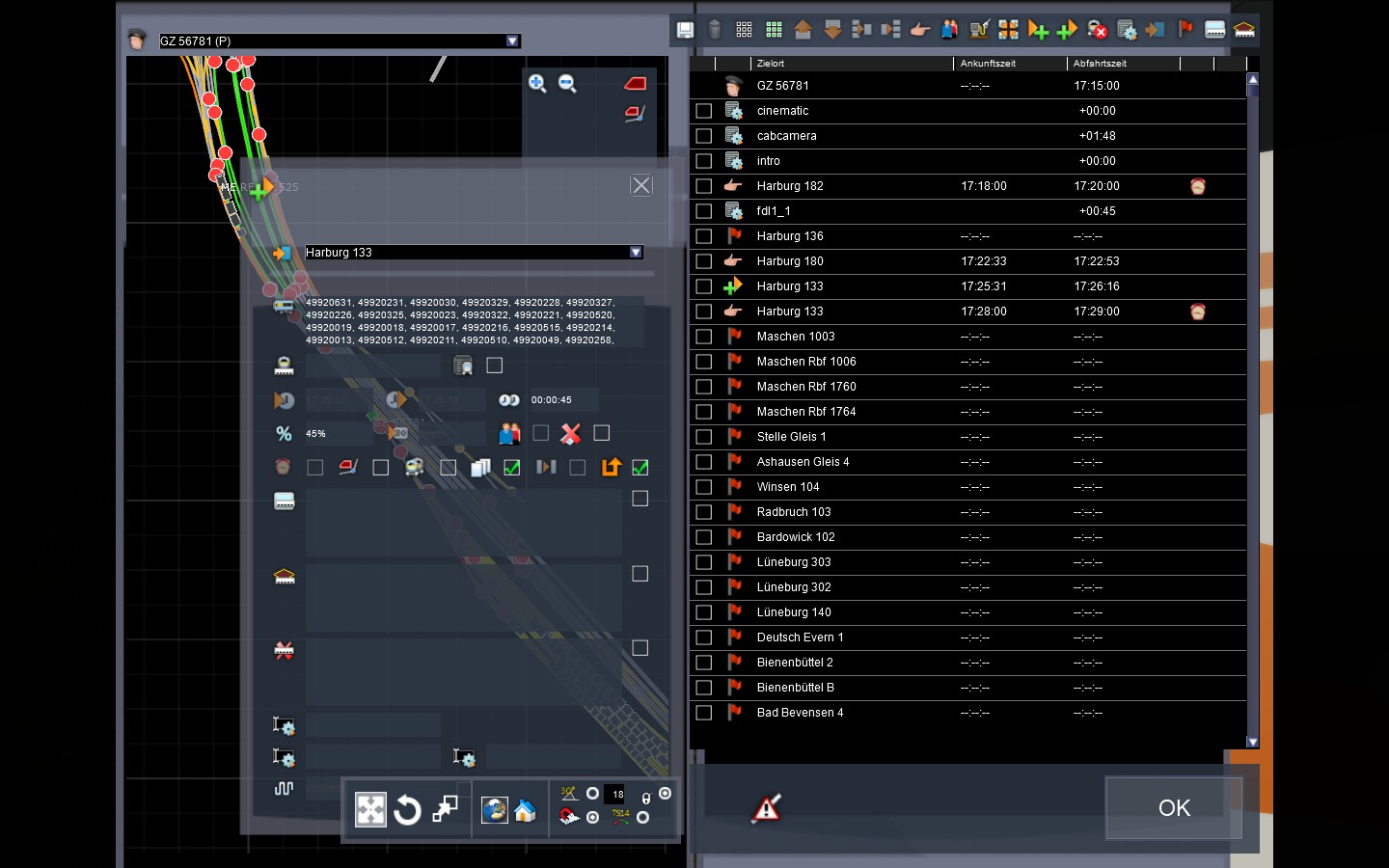Add a red flag waypoint instruction
Image resolution: width=1389 pixels, height=868 pixels.
pos(1185,30)
